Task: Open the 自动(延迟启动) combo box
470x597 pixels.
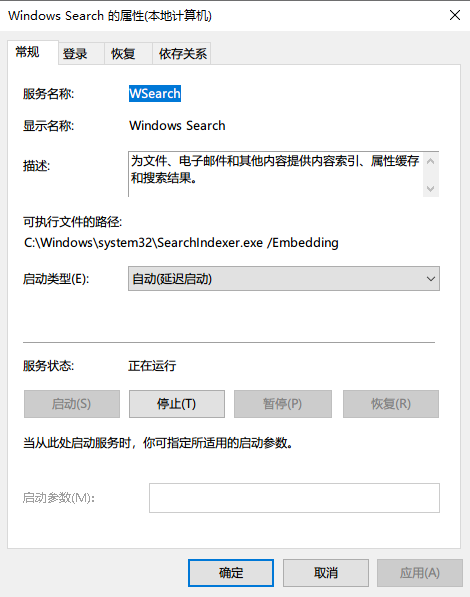Action: (284, 279)
